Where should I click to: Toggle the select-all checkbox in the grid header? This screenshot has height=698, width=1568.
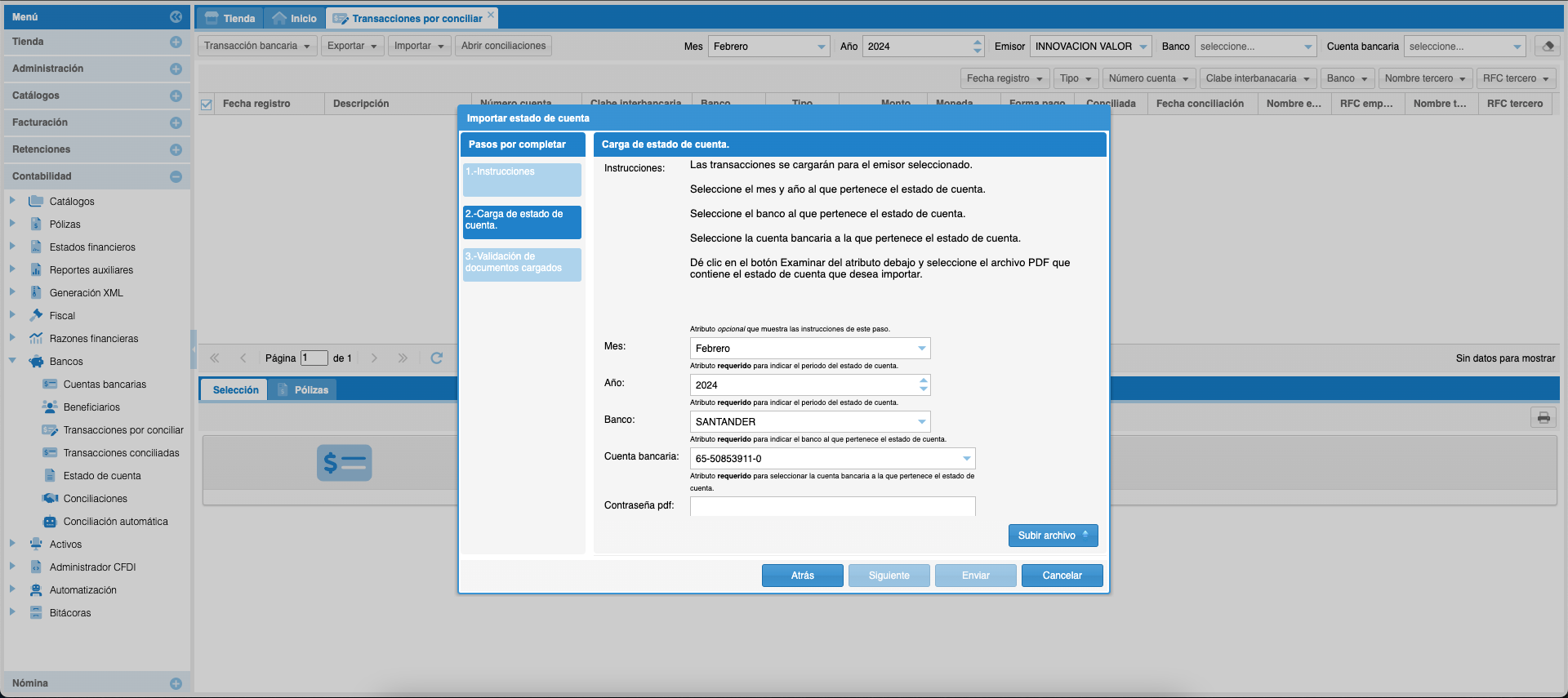tap(207, 104)
